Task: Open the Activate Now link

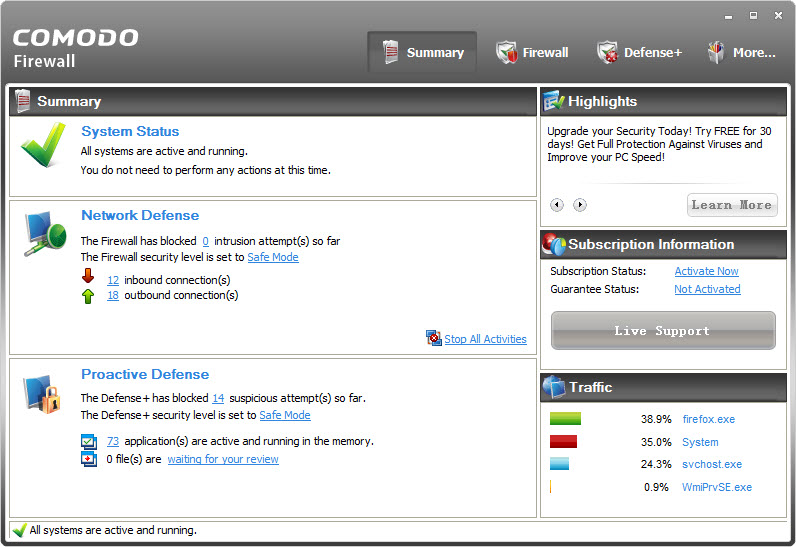Action: point(706,271)
